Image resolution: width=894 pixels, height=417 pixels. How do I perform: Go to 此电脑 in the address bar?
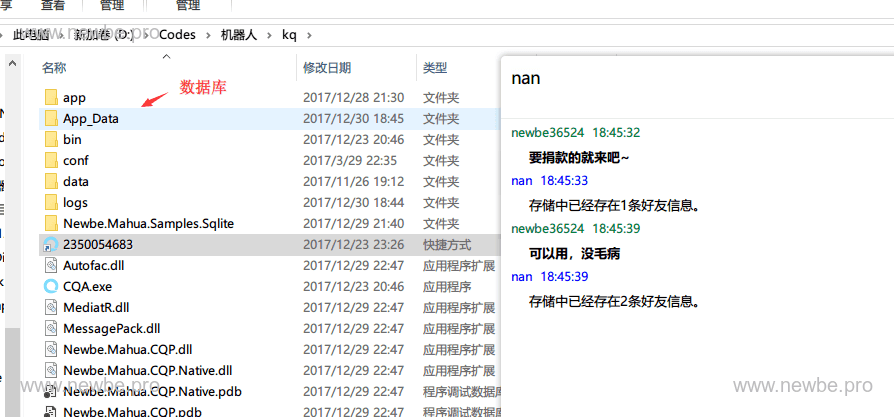tap(31, 35)
